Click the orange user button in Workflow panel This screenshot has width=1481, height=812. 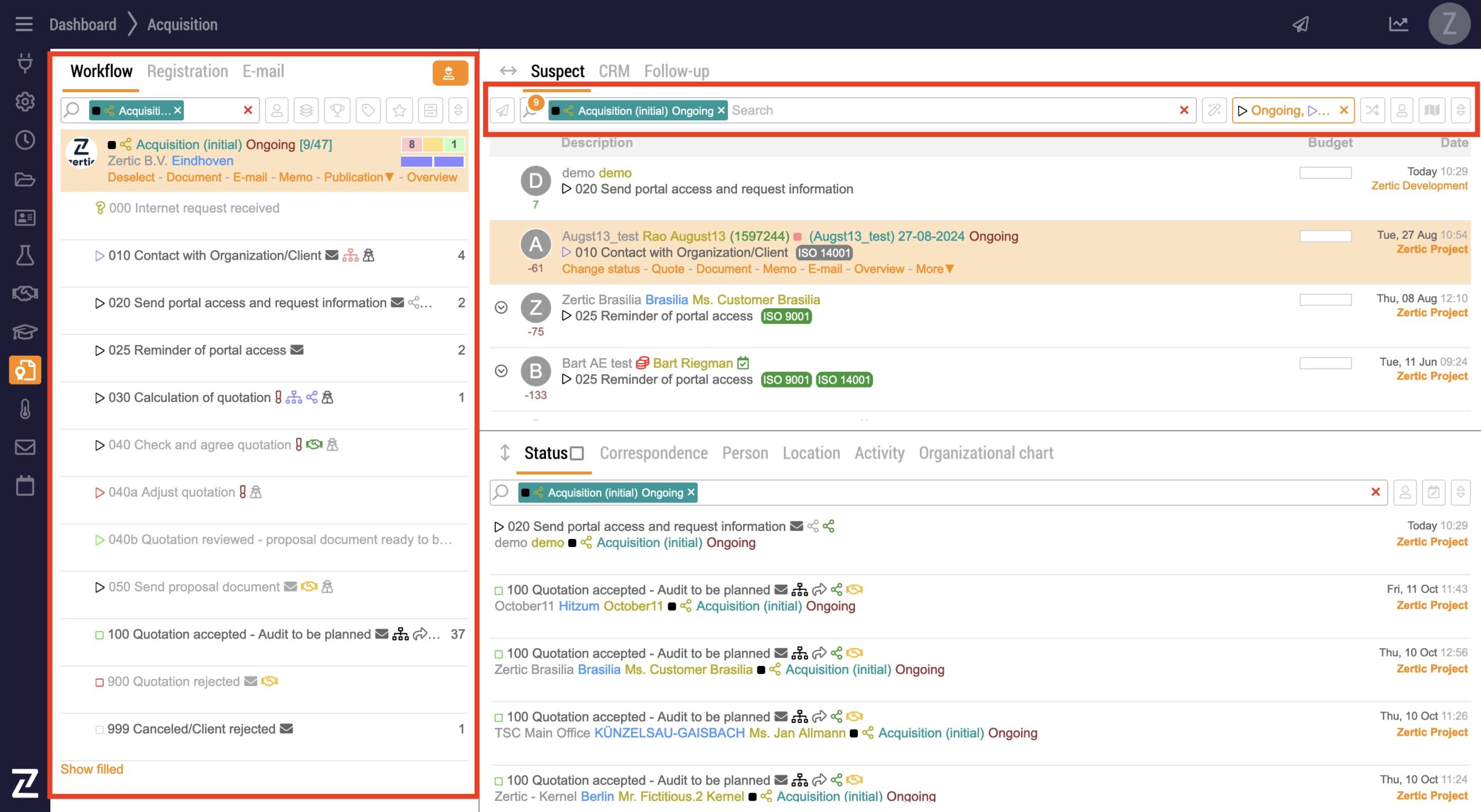[x=450, y=73]
